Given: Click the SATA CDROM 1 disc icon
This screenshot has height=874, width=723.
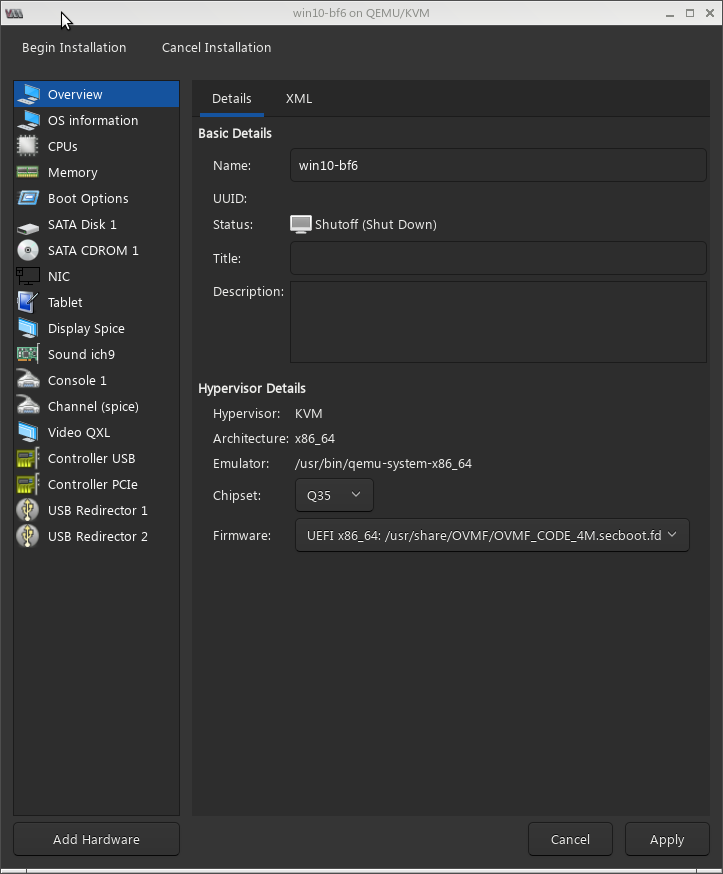Looking at the screenshot, I should click(28, 250).
